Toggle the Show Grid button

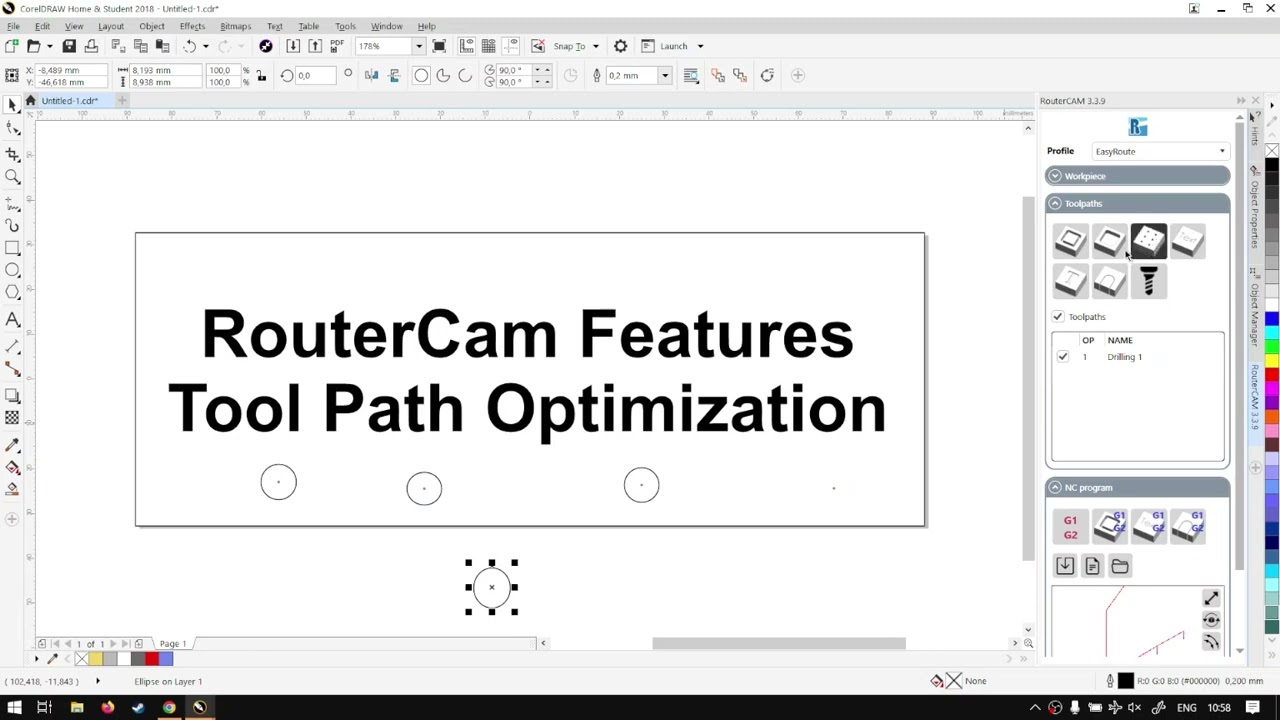click(x=488, y=46)
